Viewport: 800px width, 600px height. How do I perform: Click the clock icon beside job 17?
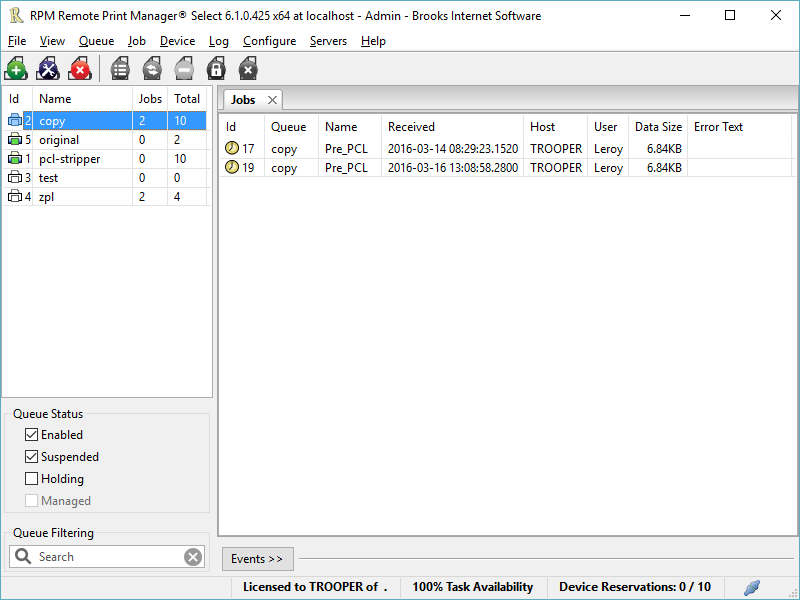(231, 148)
